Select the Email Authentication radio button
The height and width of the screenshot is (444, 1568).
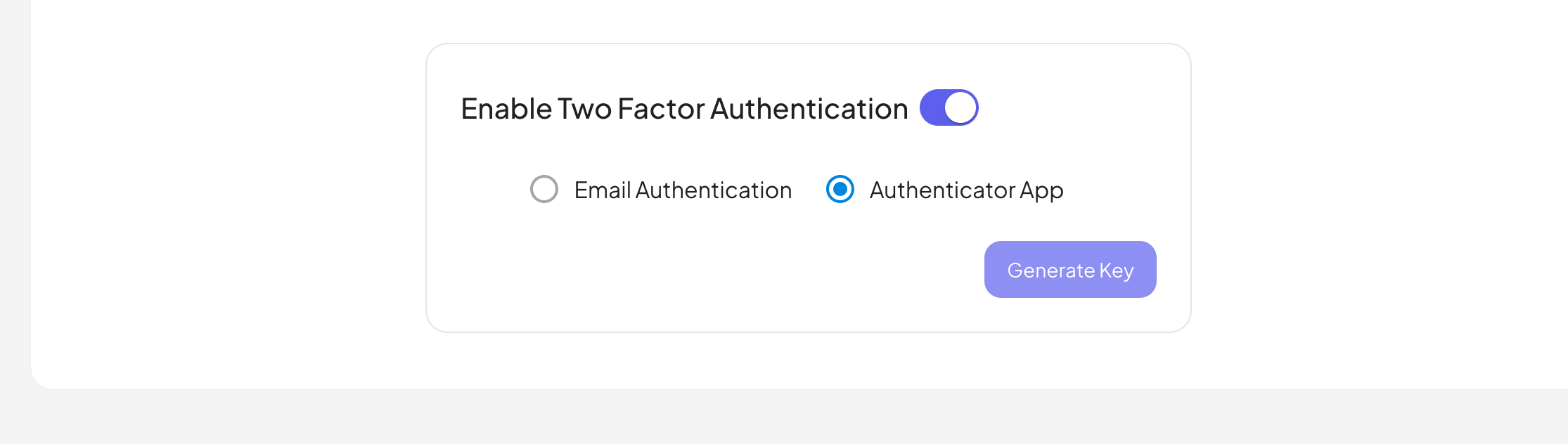(x=544, y=189)
